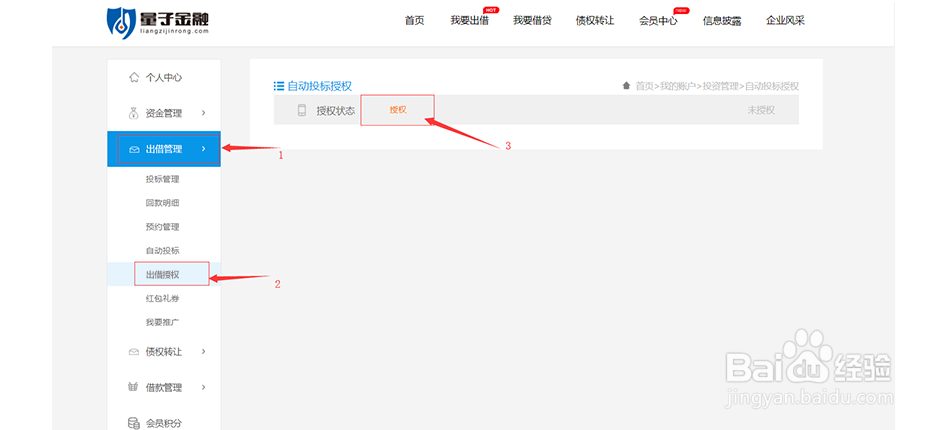Click the breadcrumb home icon

626,86
